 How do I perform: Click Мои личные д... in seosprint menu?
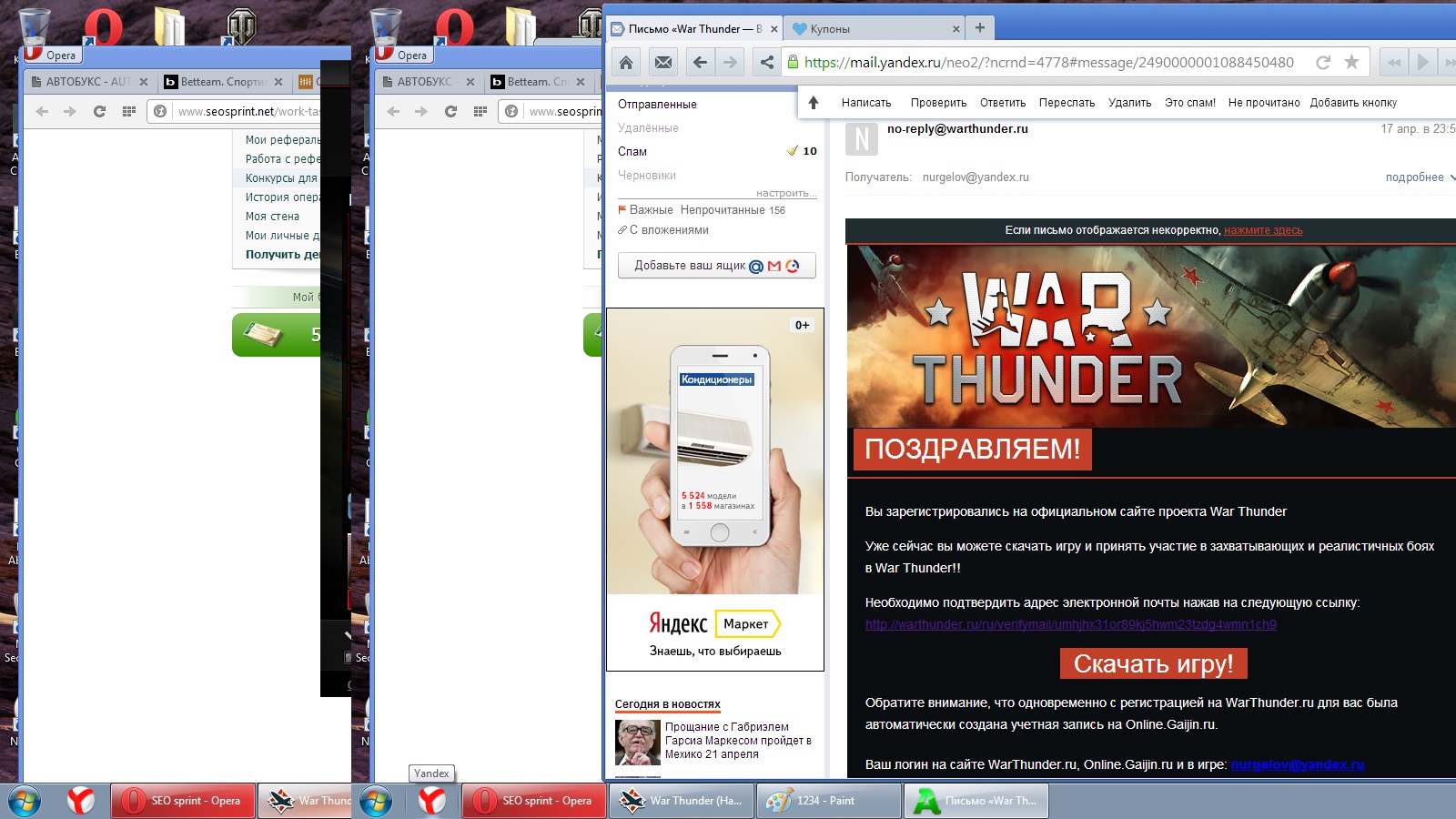tap(283, 236)
